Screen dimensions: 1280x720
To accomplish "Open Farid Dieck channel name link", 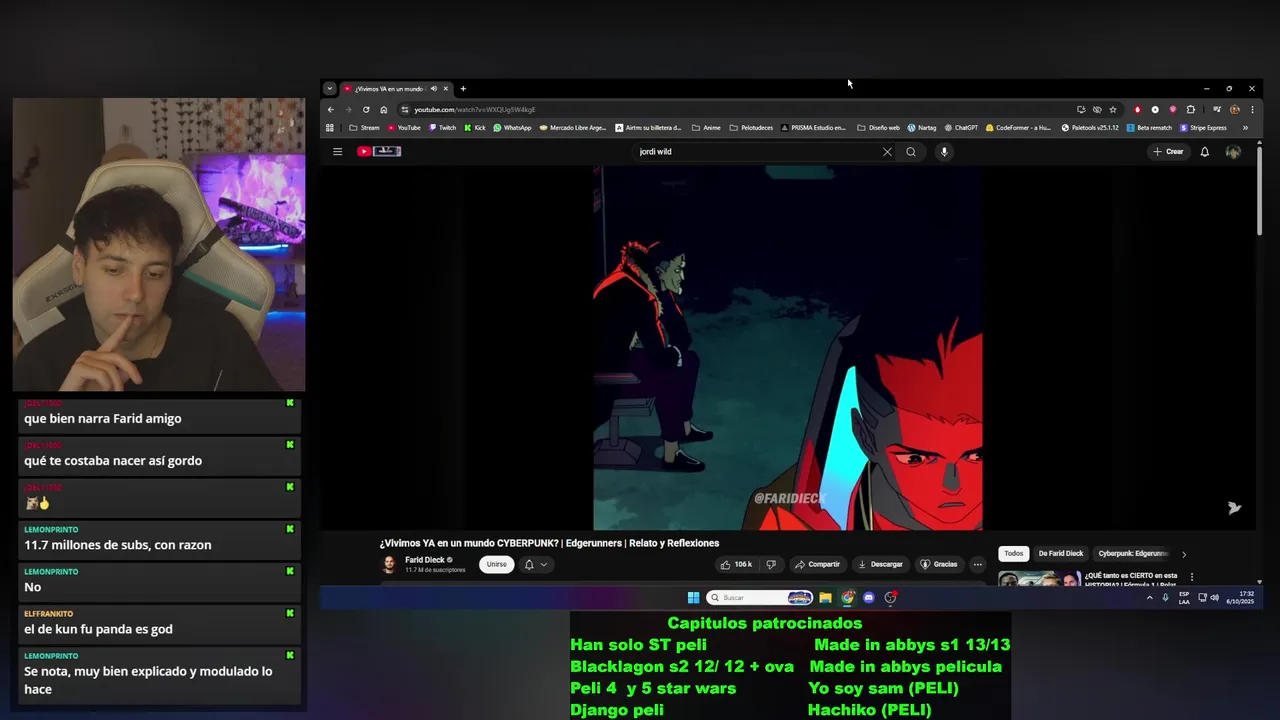I will click(425, 560).
